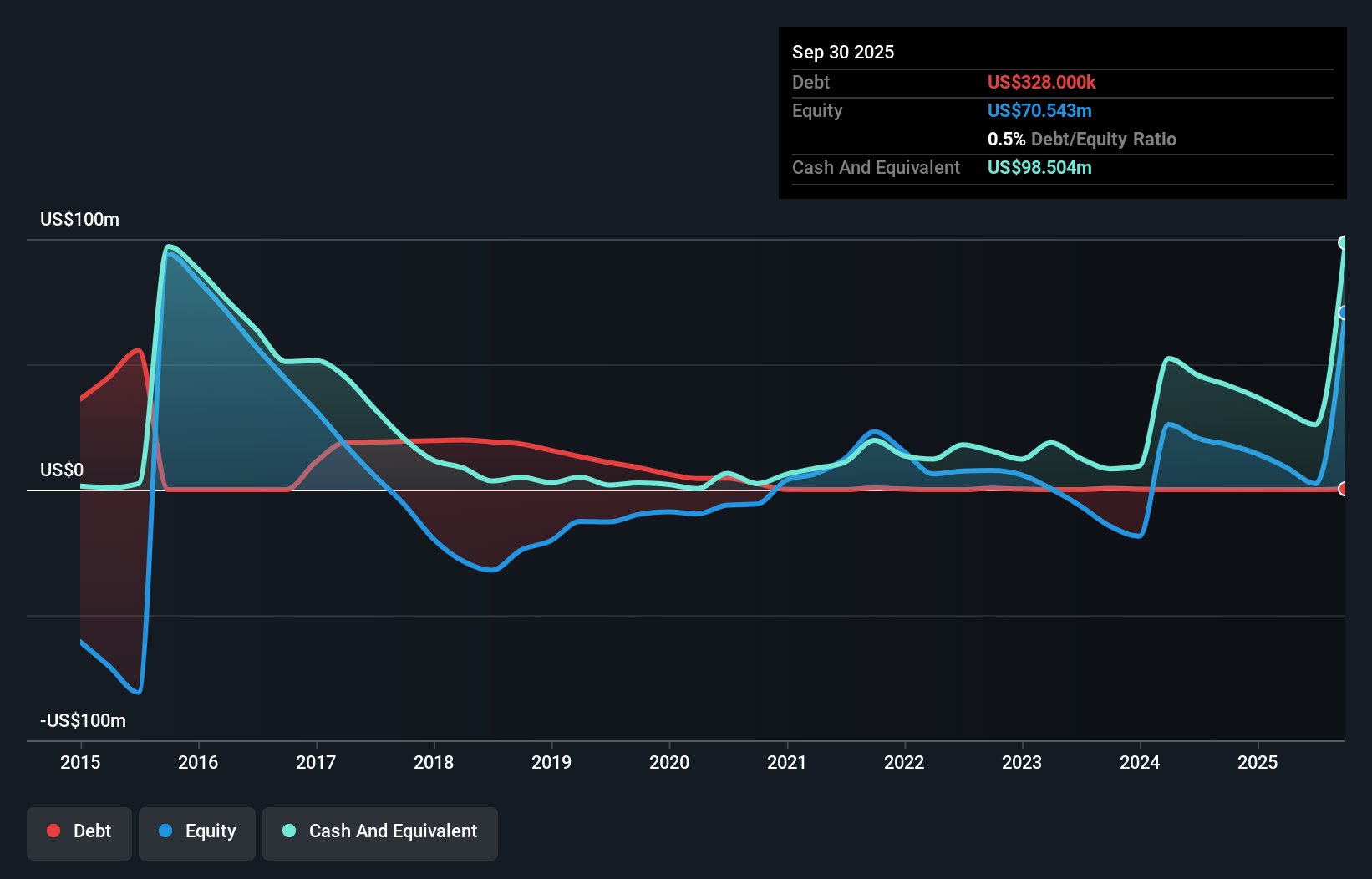Click the US$70.543m equity value link
The height and width of the screenshot is (879, 1372).
pyautogui.click(x=1039, y=110)
